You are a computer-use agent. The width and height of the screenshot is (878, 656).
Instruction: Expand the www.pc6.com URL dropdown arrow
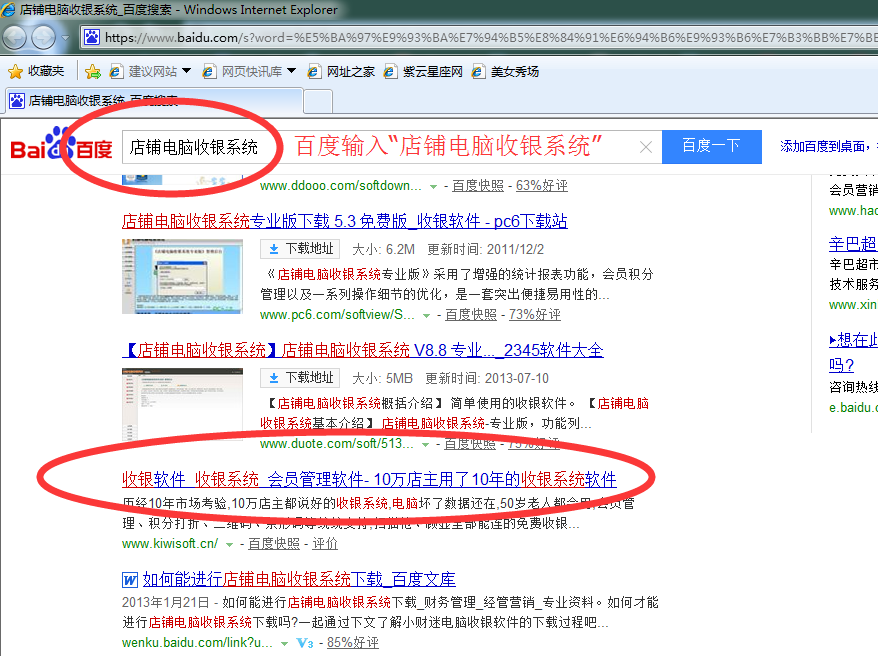(x=426, y=316)
